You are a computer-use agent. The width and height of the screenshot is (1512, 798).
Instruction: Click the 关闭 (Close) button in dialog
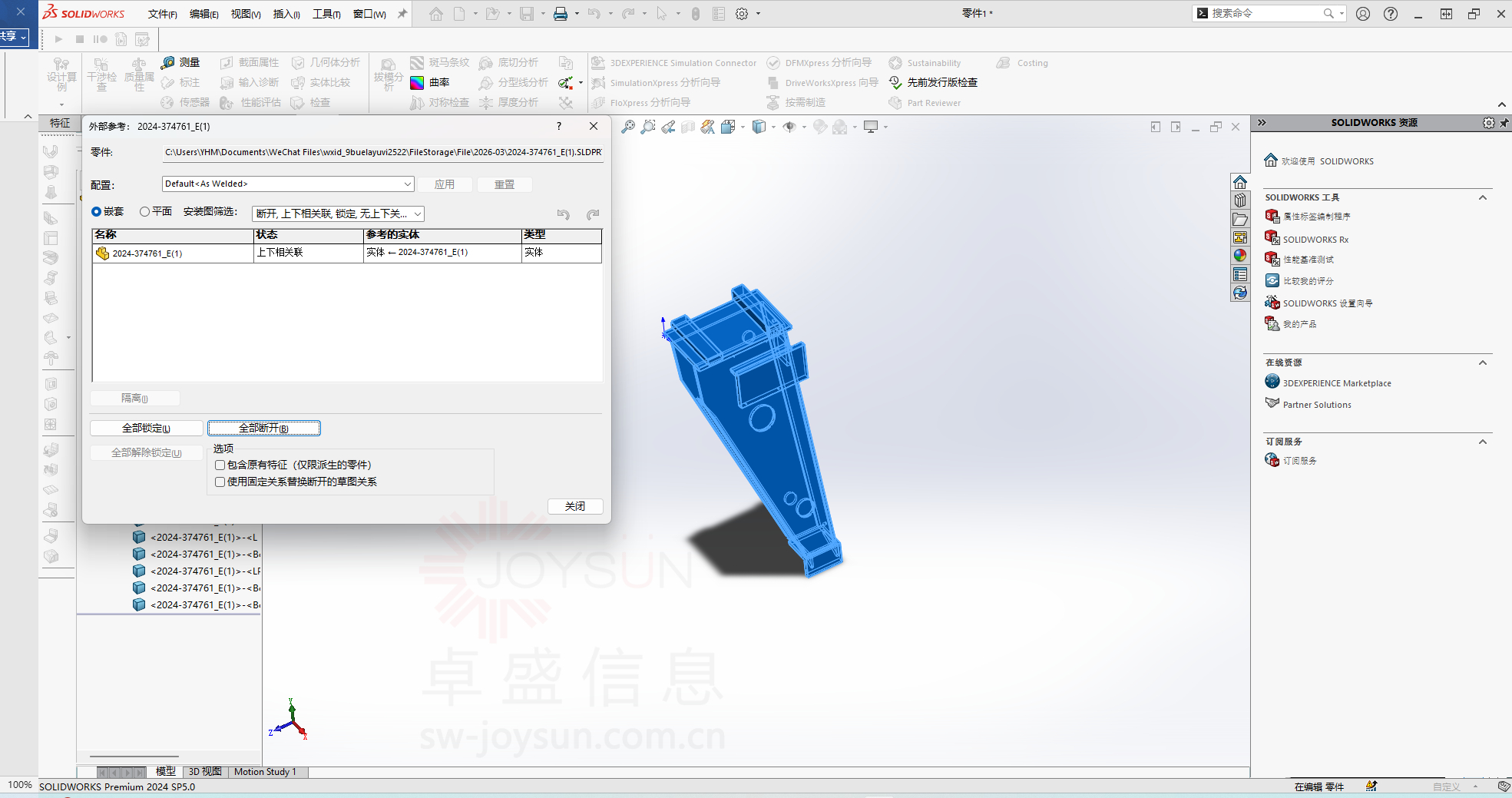(x=574, y=506)
